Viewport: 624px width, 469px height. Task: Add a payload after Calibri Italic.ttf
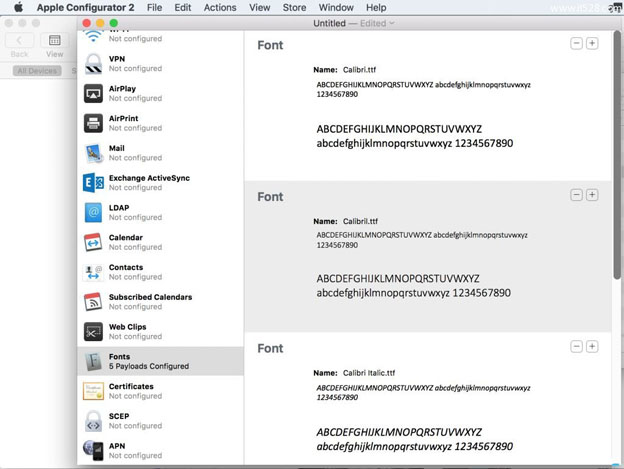(x=592, y=346)
